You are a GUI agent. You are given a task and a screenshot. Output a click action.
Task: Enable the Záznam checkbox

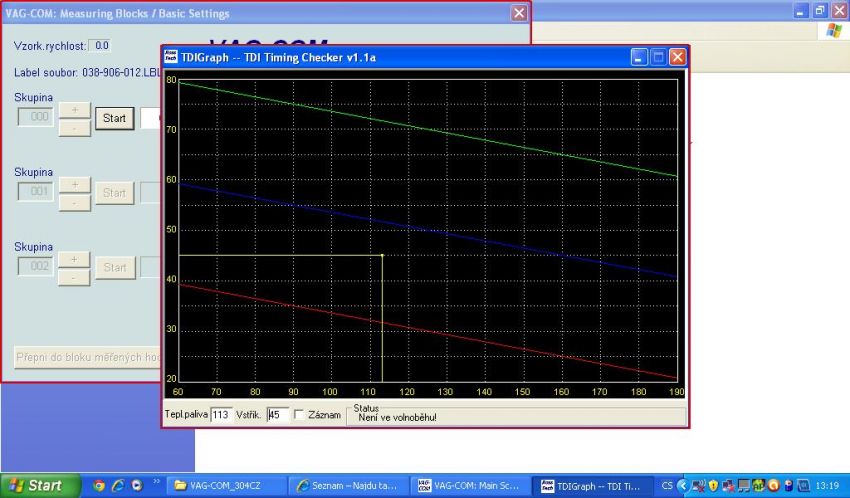click(299, 414)
